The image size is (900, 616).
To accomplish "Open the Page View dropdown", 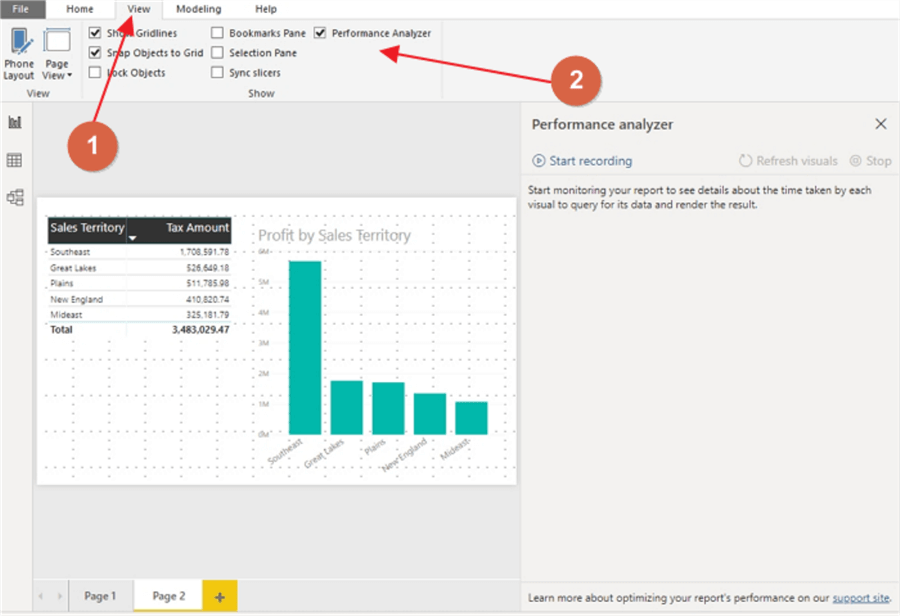I will tap(57, 55).
